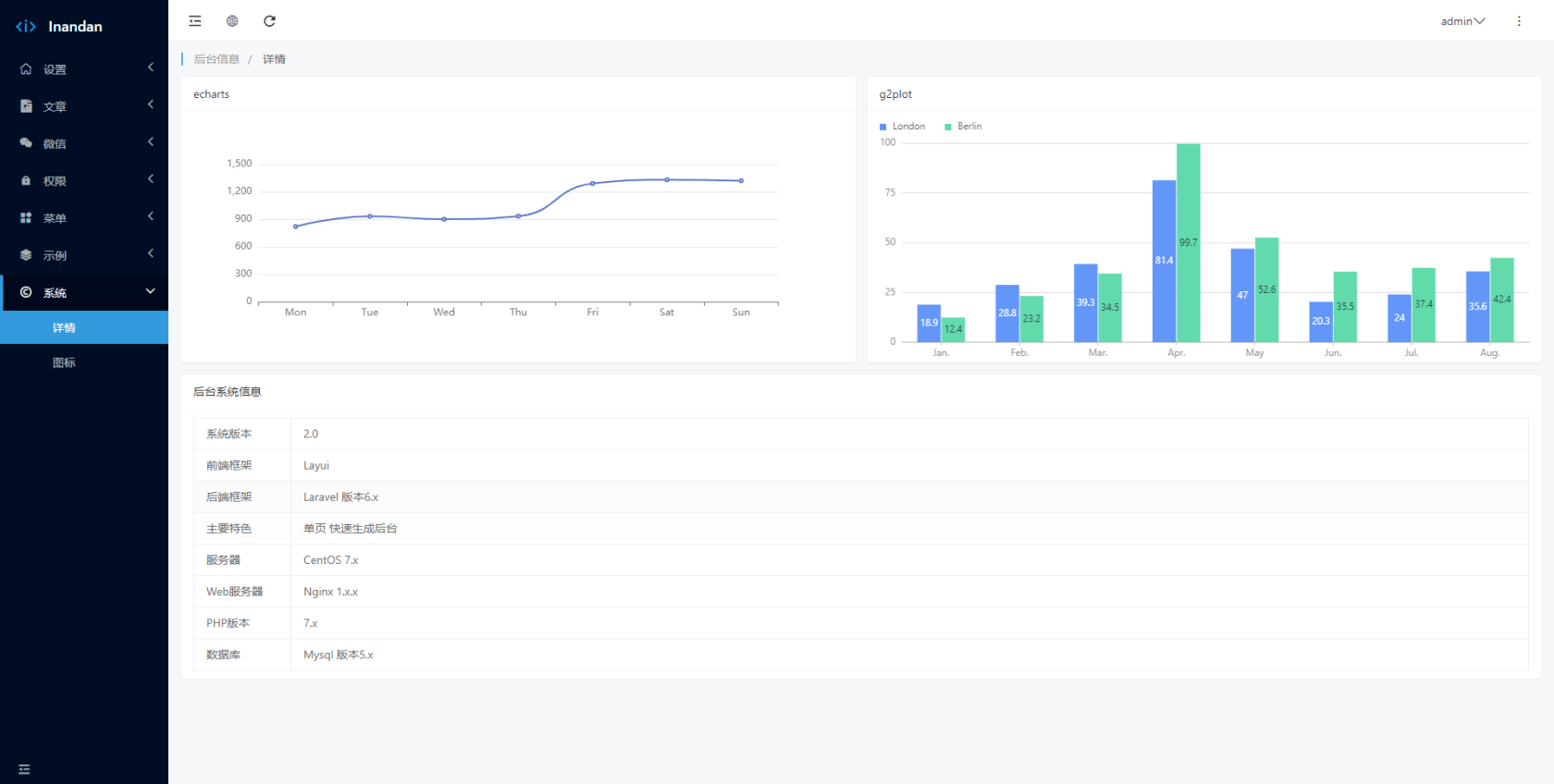Click the Jan. London 18.9 bar
The height and width of the screenshot is (784, 1554).
pyautogui.click(x=929, y=324)
